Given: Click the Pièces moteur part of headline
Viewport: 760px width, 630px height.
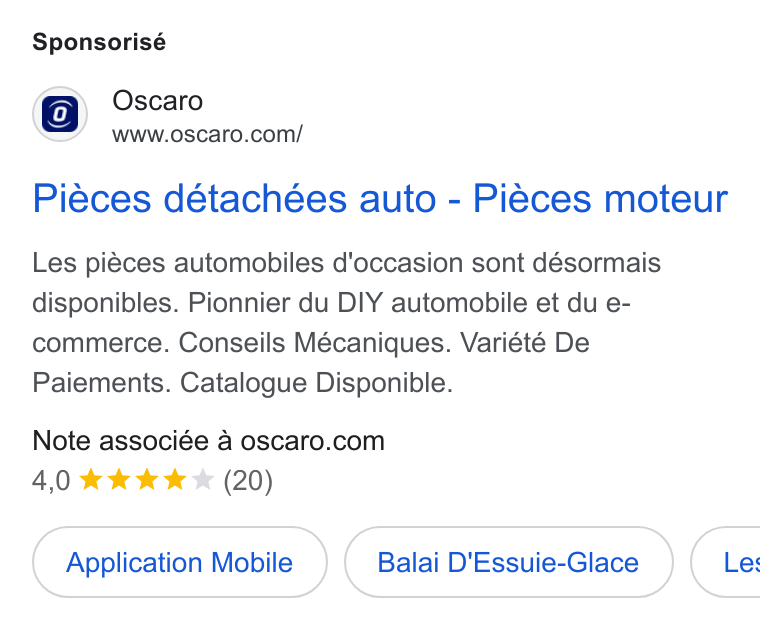Looking at the screenshot, I should point(601,199).
